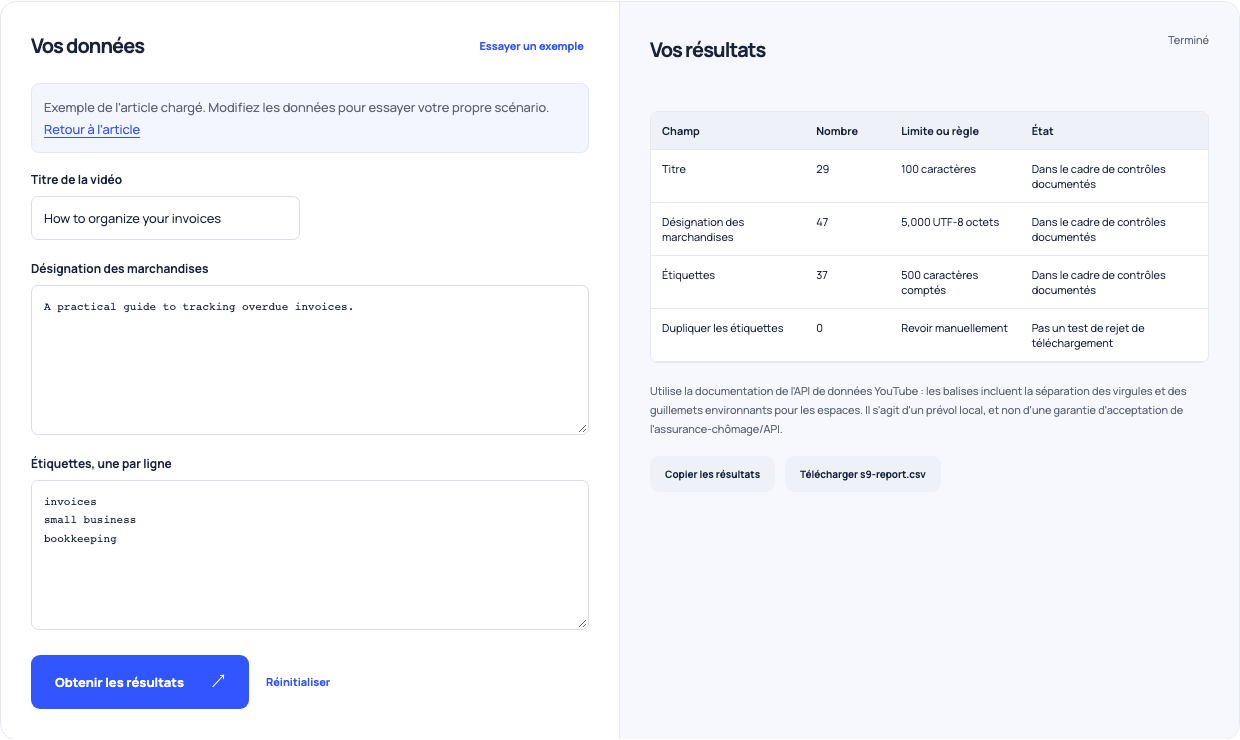Click the Obtenir les résultats button
This screenshot has height=740, width=1240.
(140, 682)
